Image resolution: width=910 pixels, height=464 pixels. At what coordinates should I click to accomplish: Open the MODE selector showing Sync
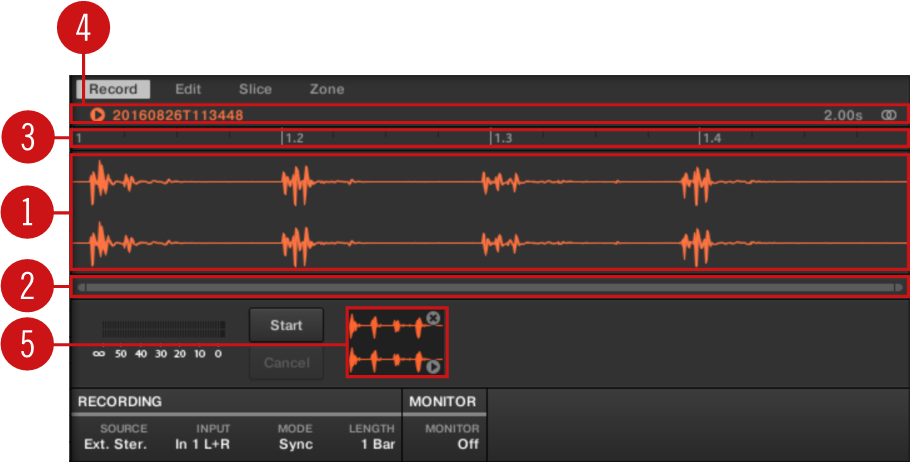pyautogui.click(x=295, y=444)
